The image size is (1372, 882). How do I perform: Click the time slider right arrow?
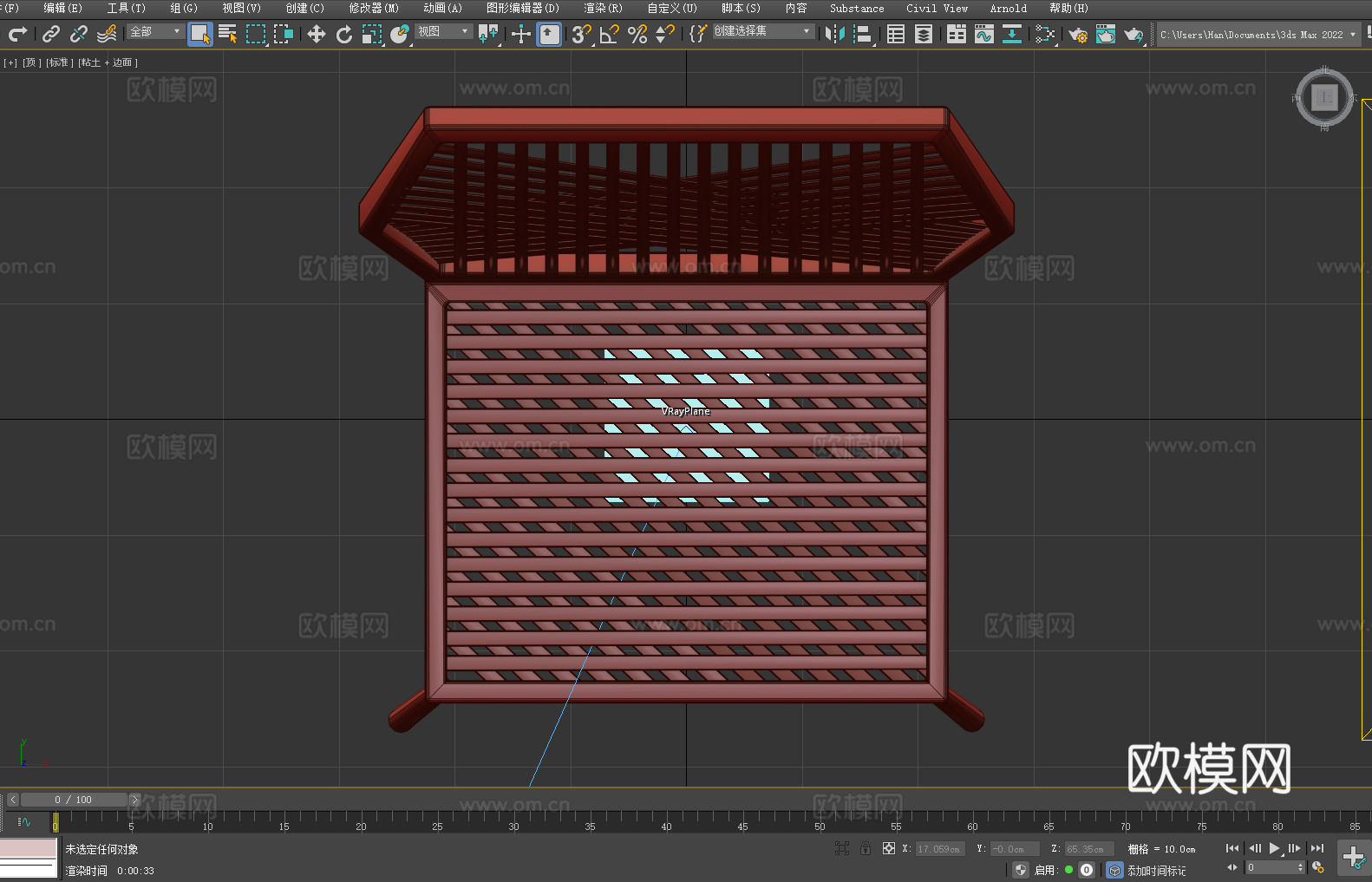tap(134, 800)
